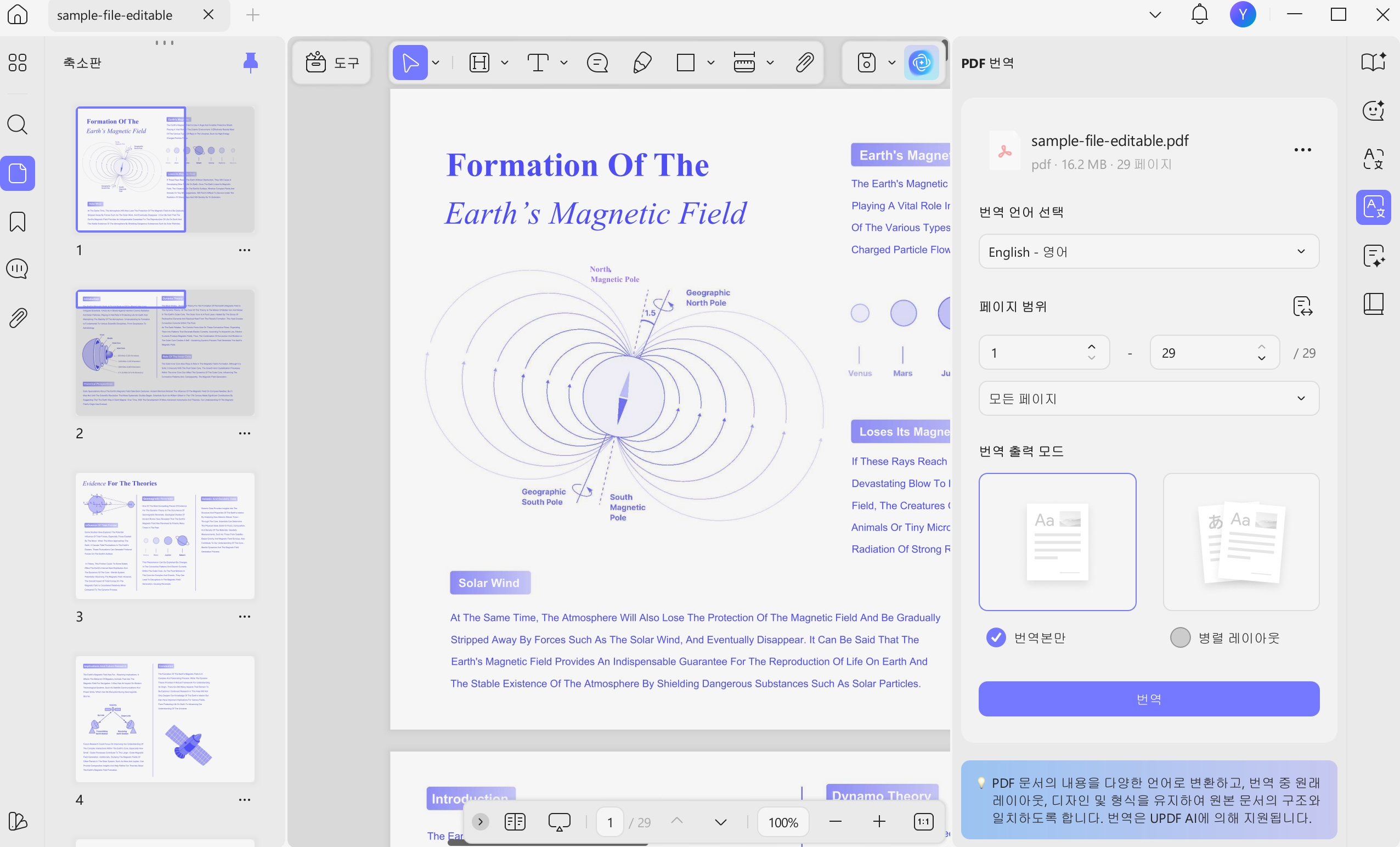Image resolution: width=1400 pixels, height=847 pixels.
Task: Open more options for page 2 thumbnail
Action: [x=244, y=433]
